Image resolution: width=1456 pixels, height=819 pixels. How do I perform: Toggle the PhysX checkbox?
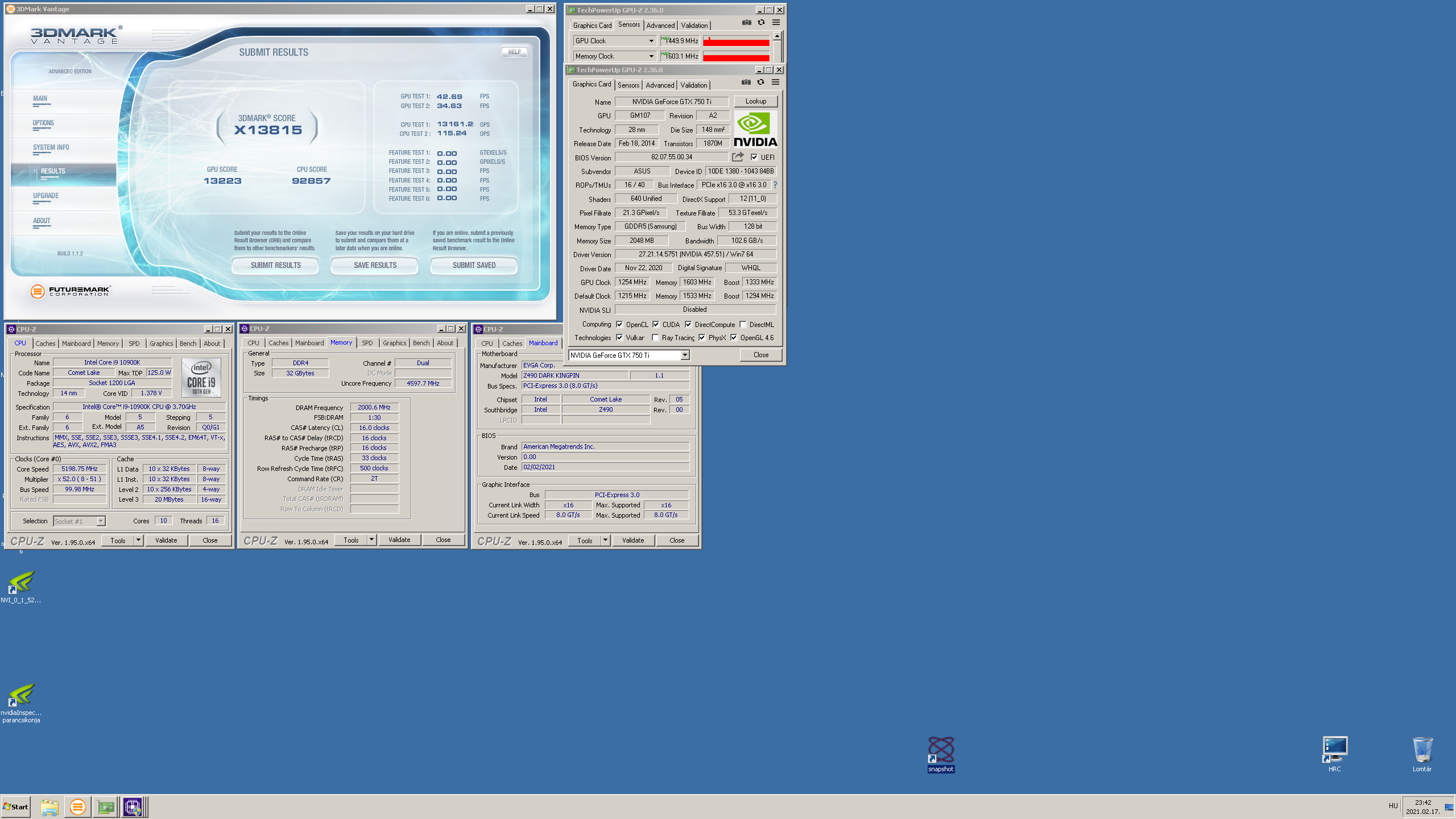702,338
